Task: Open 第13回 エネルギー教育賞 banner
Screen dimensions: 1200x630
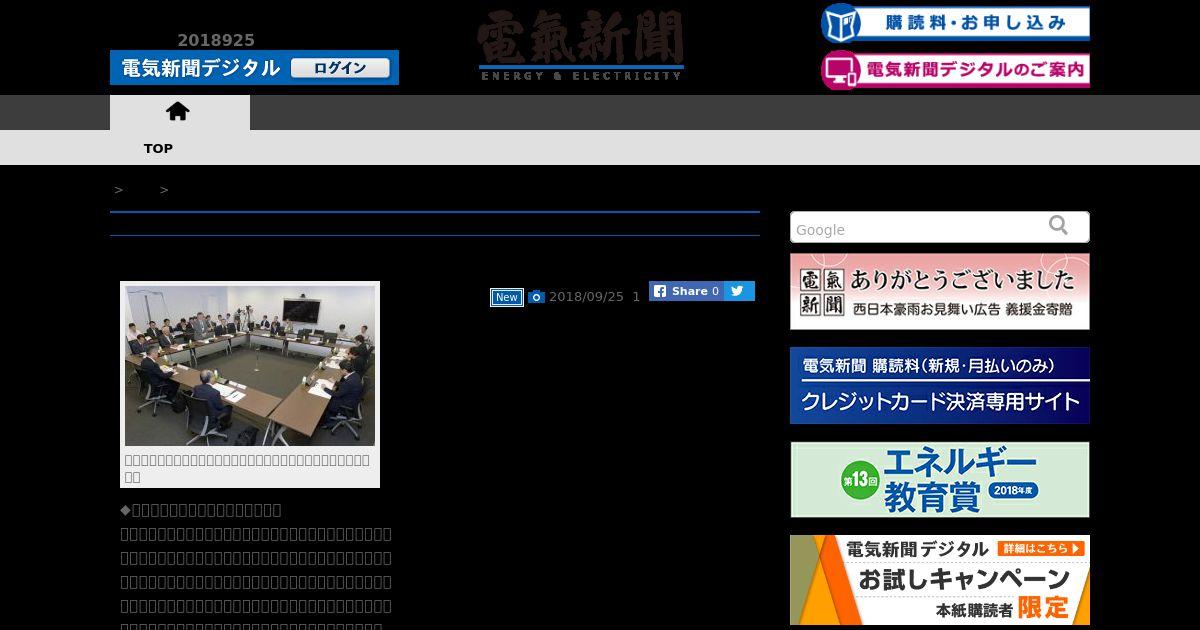Action: (x=940, y=479)
